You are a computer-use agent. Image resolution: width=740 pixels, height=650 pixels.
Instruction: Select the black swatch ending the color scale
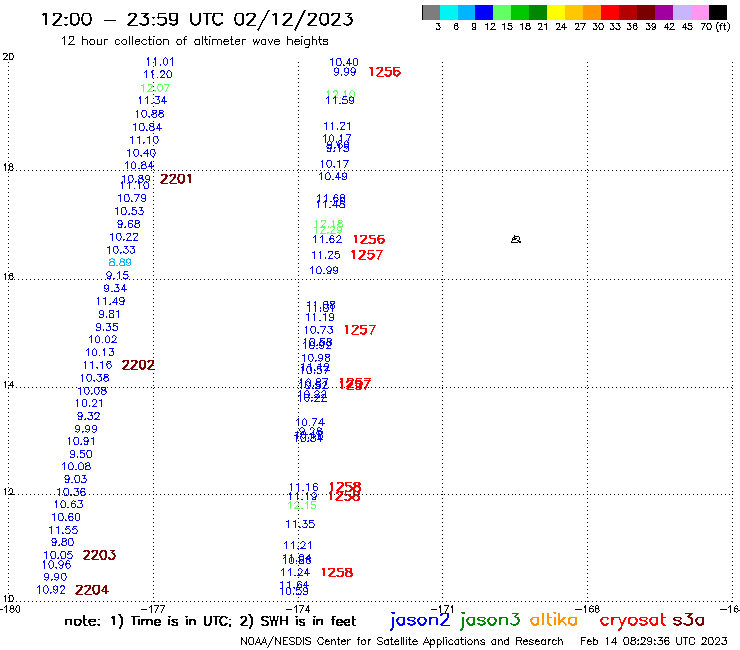(x=717, y=12)
